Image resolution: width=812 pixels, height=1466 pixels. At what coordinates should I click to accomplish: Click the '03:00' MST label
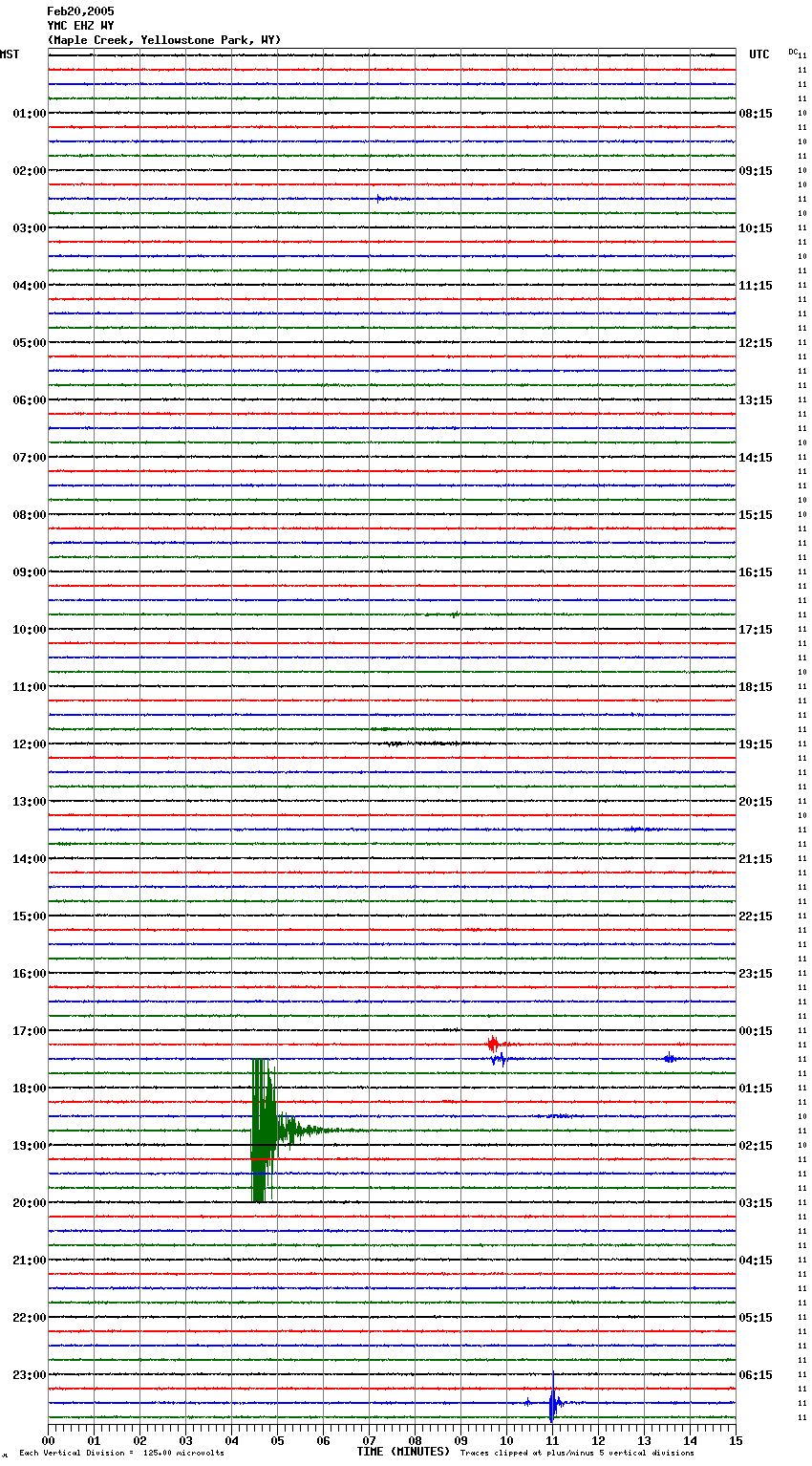click(x=30, y=228)
